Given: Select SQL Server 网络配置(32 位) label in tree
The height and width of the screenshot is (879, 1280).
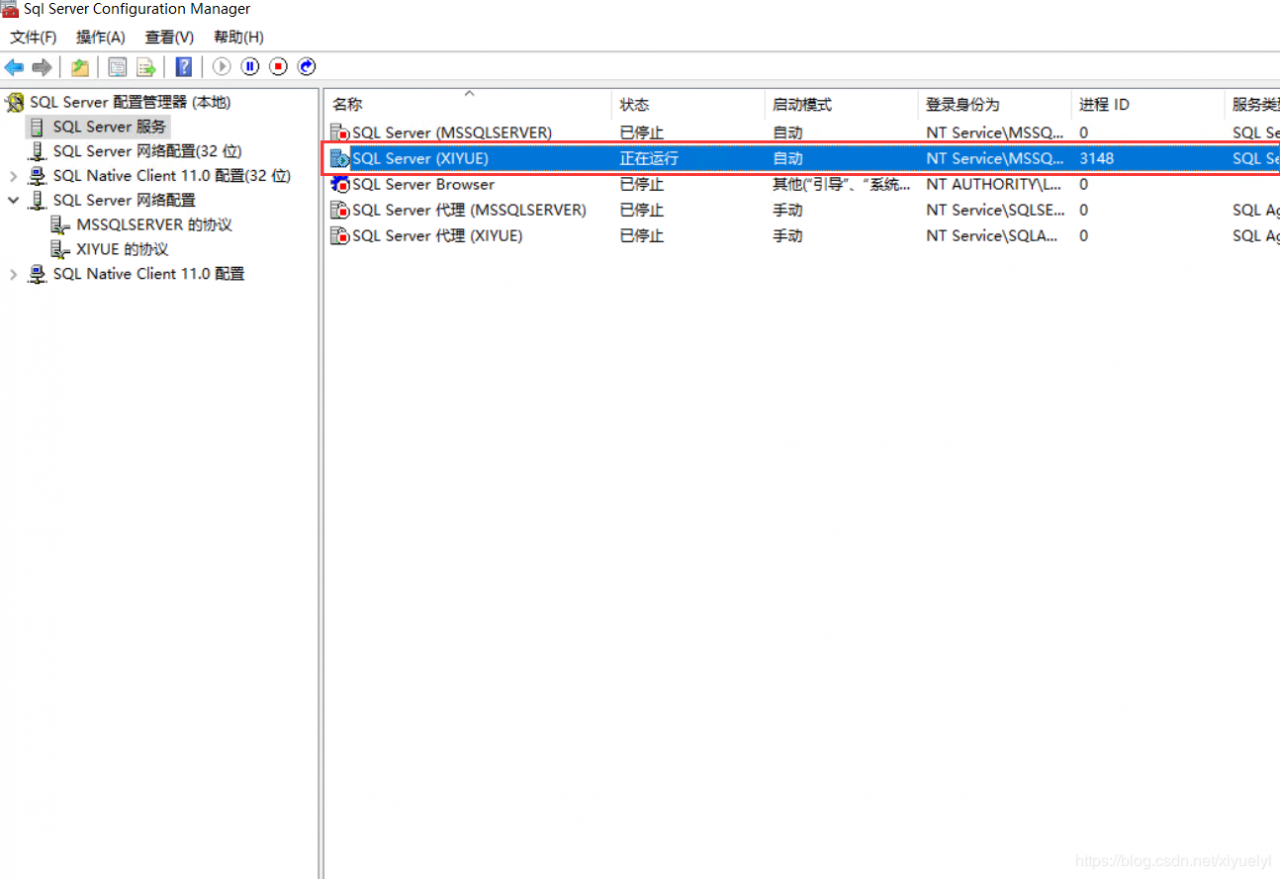Looking at the screenshot, I should tap(147, 151).
